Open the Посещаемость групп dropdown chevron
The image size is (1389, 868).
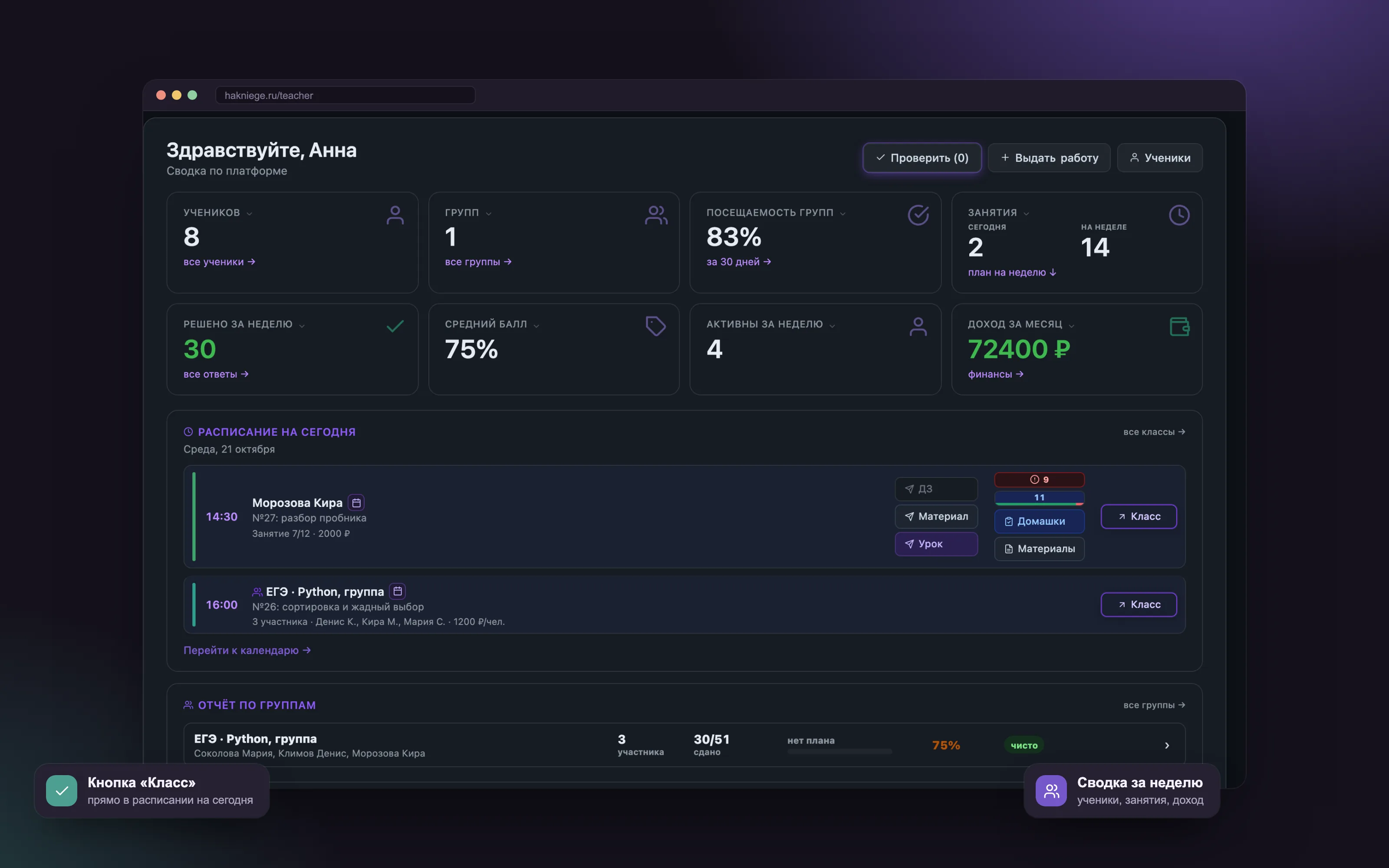[843, 214]
